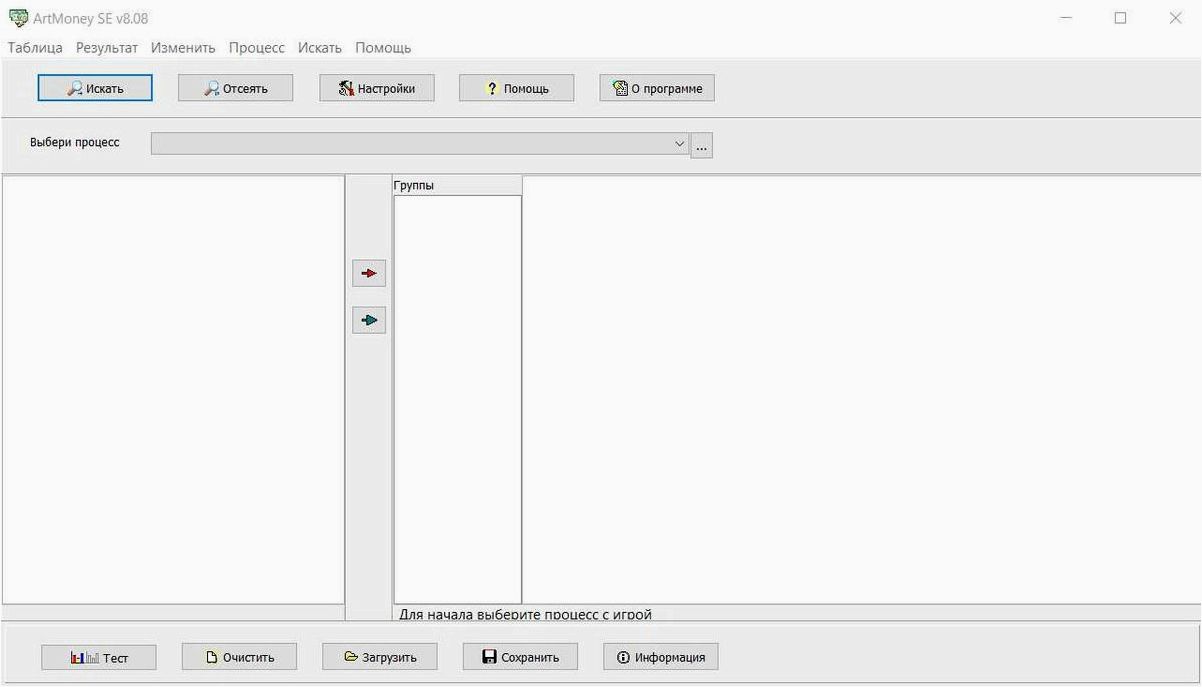Click the Группы column header
Image resolution: width=1202 pixels, height=687 pixels.
pos(457,185)
